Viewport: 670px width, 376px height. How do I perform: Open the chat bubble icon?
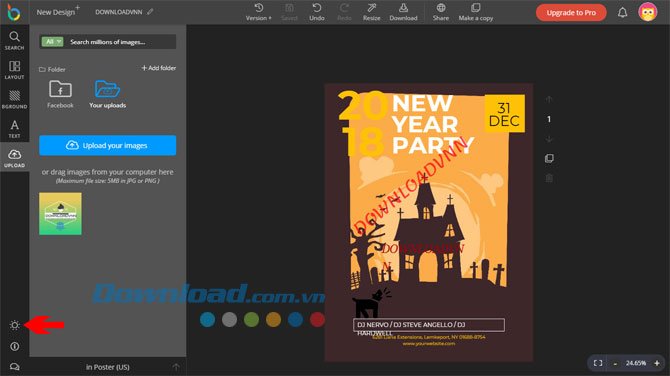(x=15, y=367)
